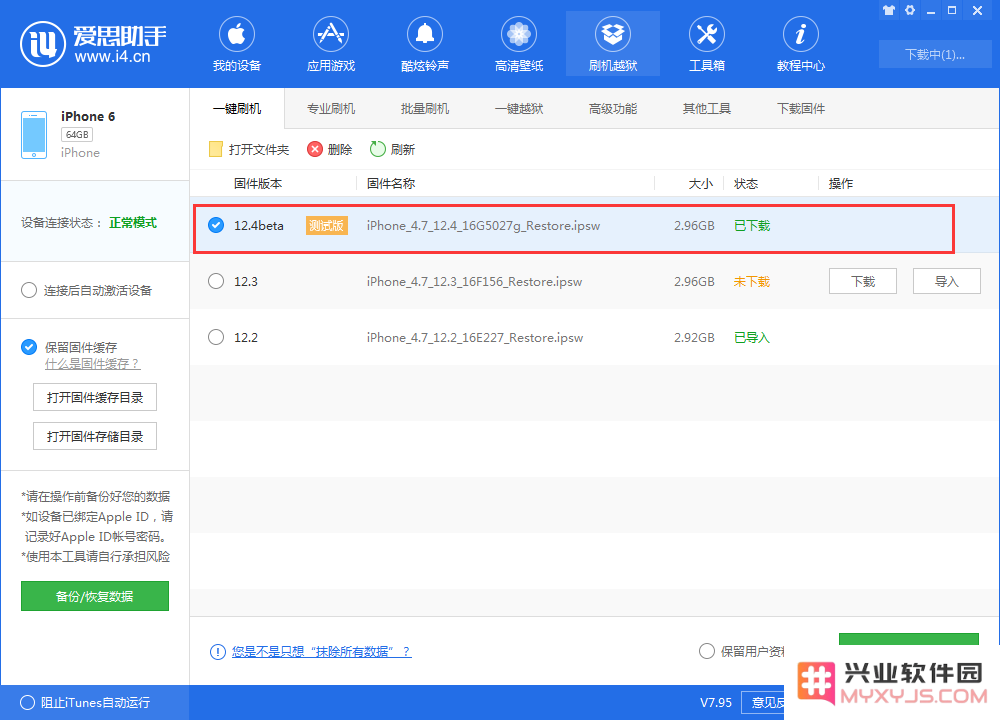
Task: Open settings gear in title bar
Action: [x=910, y=10]
